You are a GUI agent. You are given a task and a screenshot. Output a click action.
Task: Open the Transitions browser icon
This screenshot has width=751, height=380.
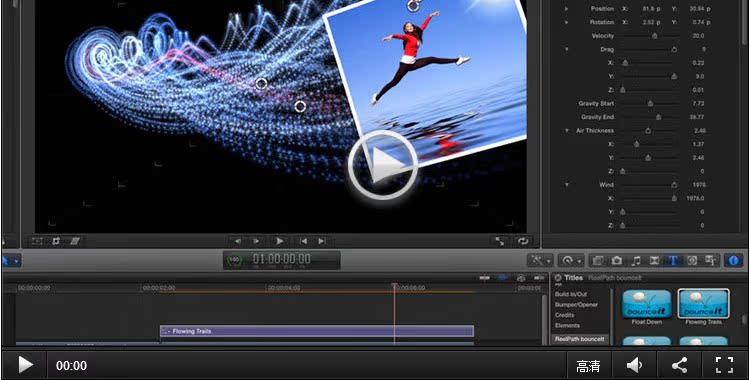coord(654,260)
